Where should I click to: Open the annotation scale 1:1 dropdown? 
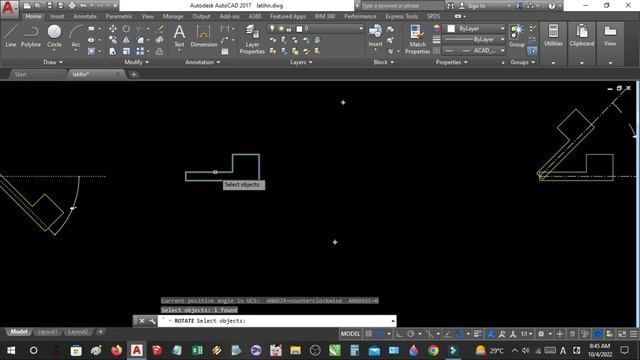point(526,334)
